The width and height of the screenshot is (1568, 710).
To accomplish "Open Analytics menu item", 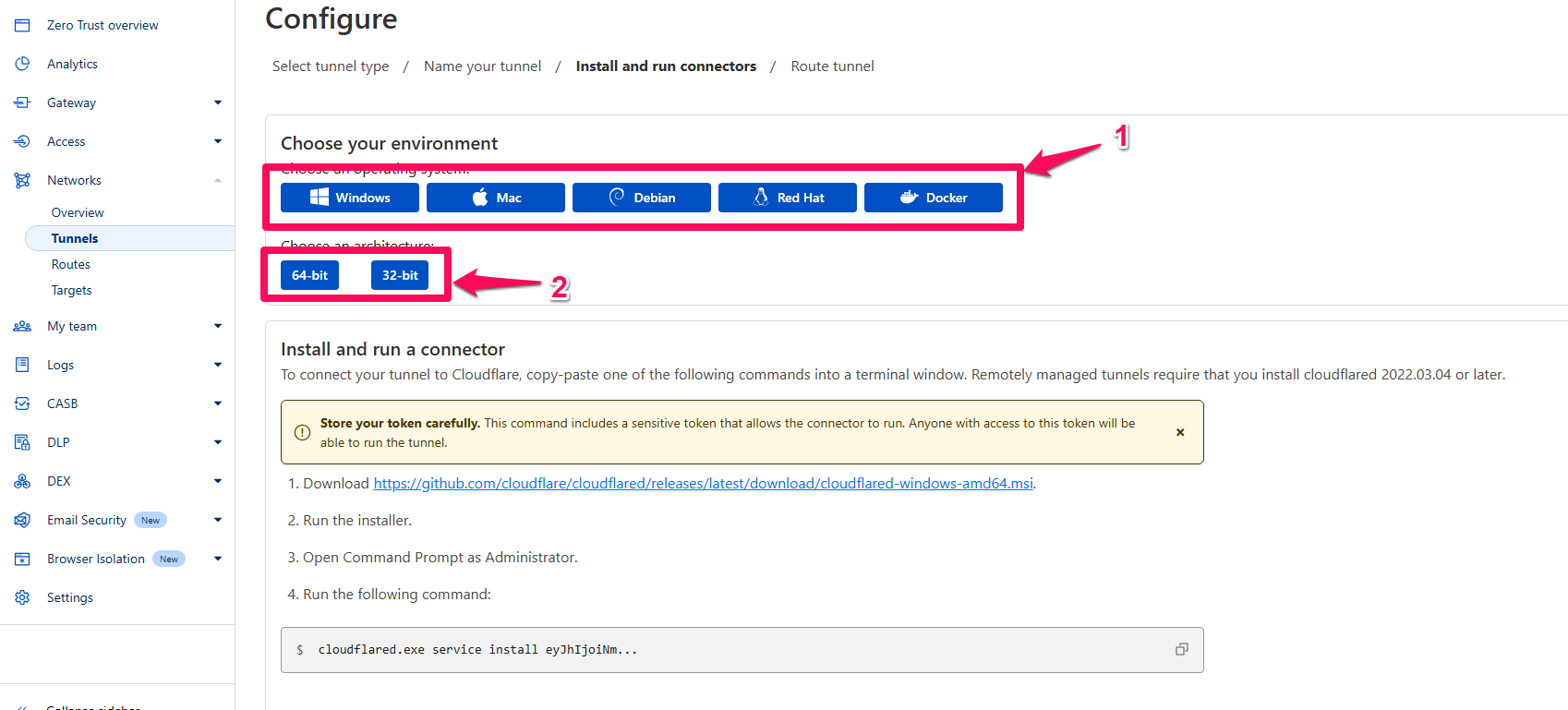I will click(x=72, y=64).
